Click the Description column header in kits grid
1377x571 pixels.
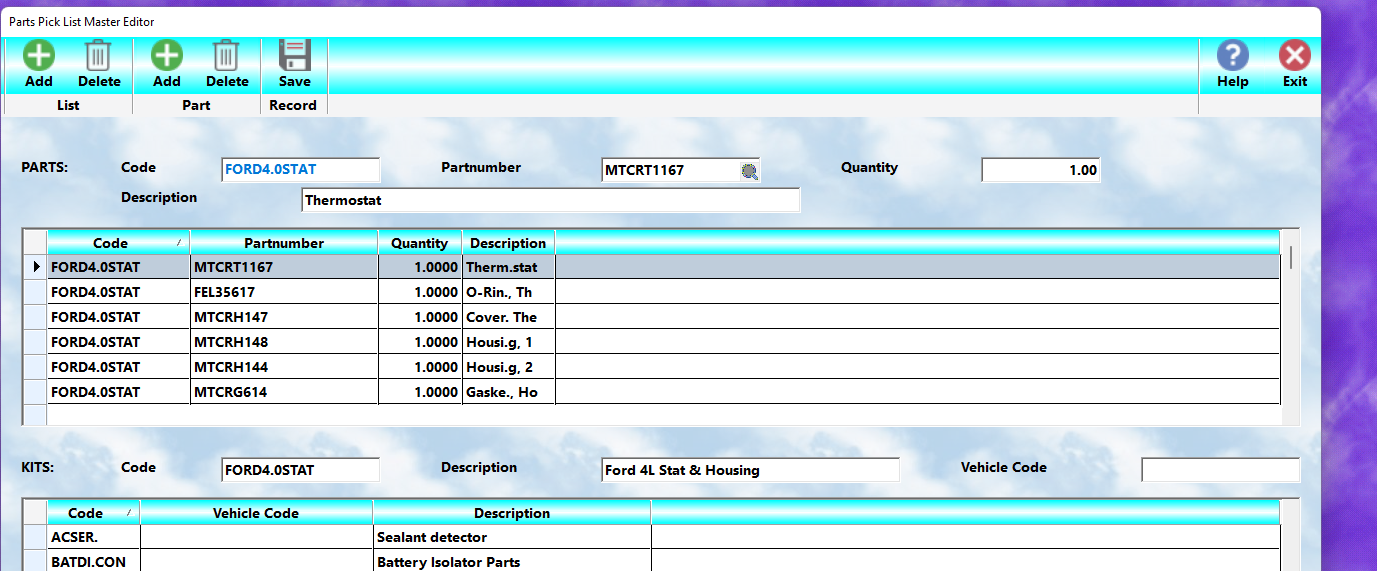pos(512,513)
